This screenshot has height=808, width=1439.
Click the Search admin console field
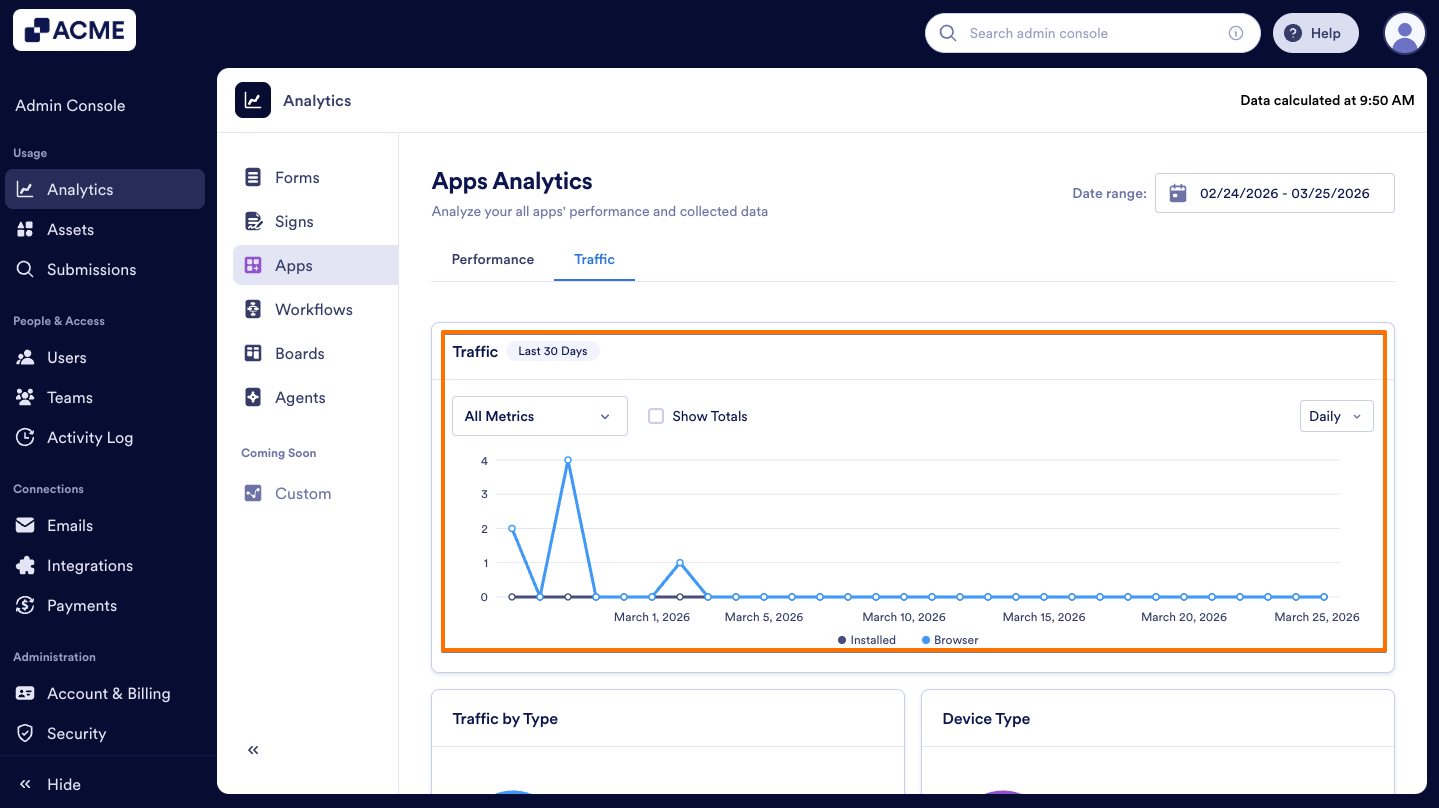1092,33
